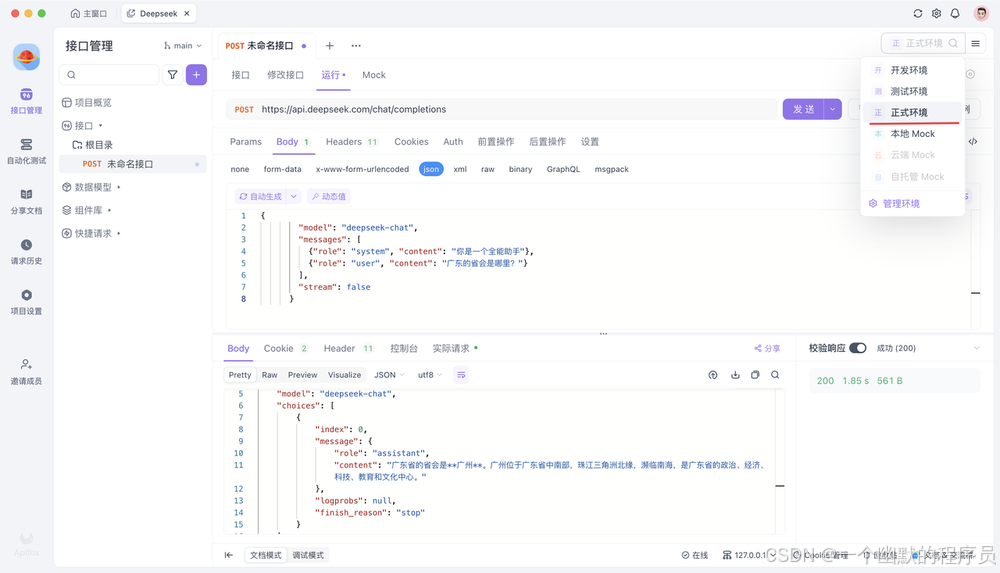
Task: Open the 请求历史 sidebar section
Action: click(x=26, y=252)
